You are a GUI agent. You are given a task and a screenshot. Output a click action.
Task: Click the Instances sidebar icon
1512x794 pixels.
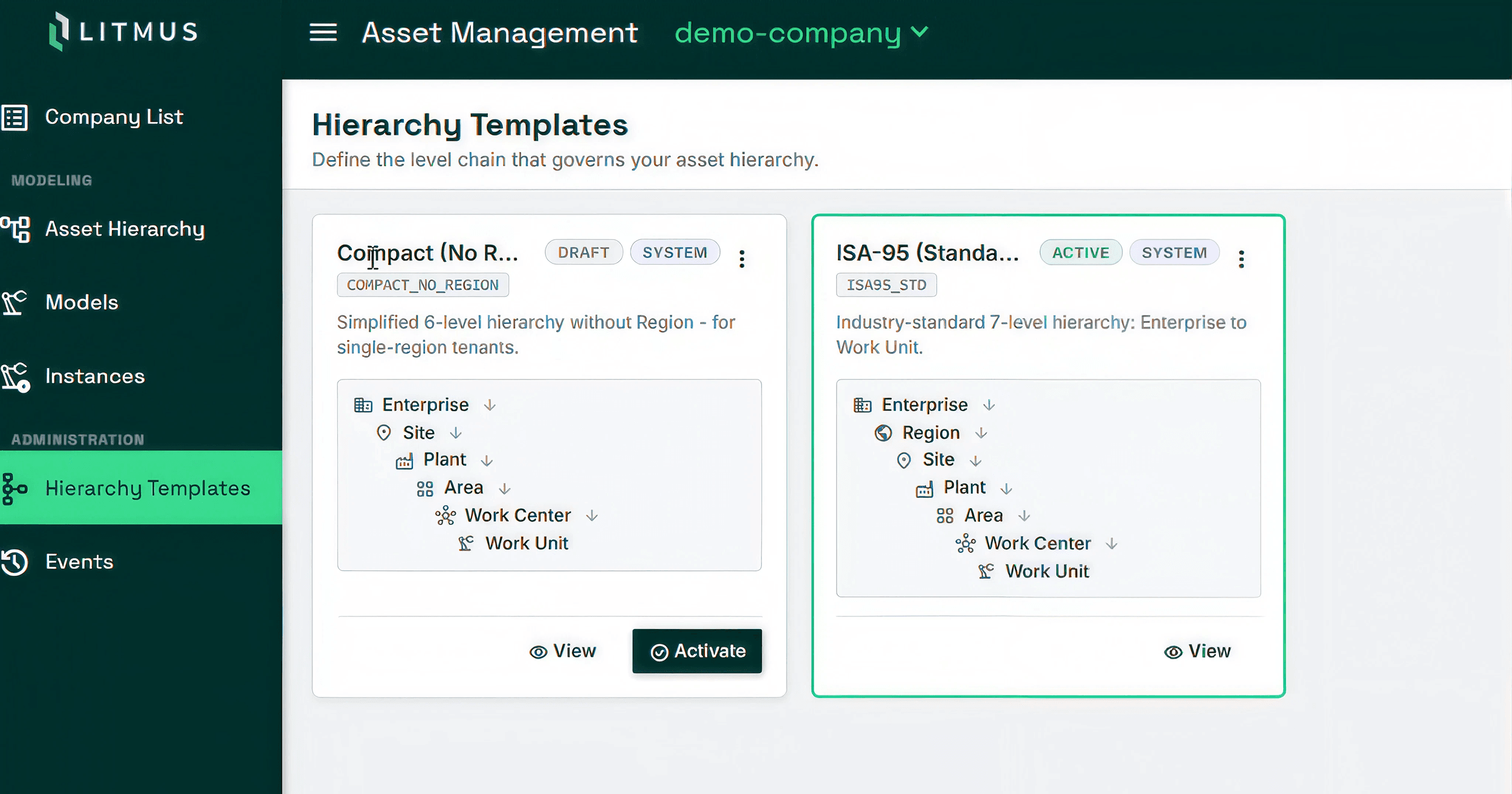click(16, 377)
